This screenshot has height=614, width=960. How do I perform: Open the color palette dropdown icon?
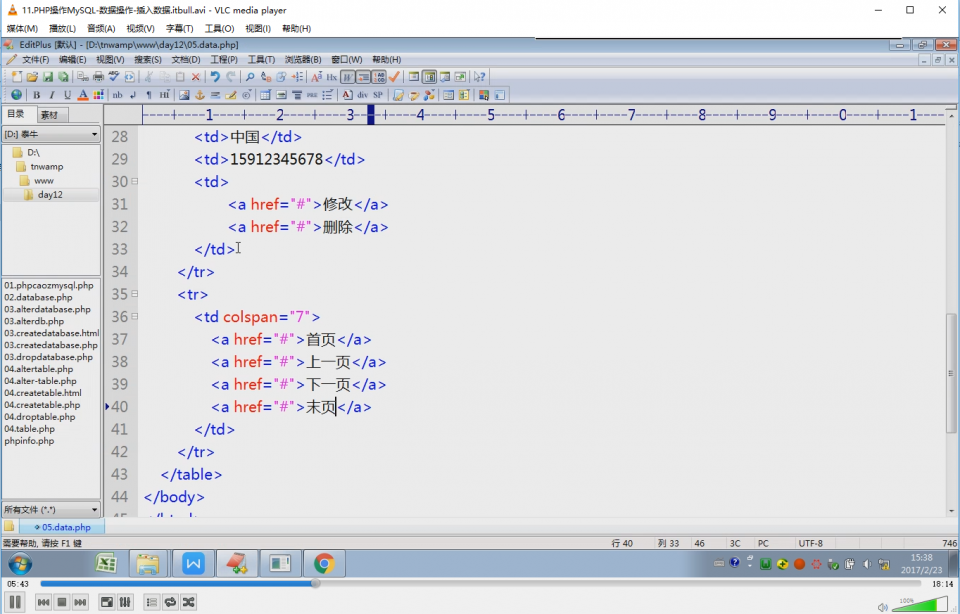tap(99, 95)
